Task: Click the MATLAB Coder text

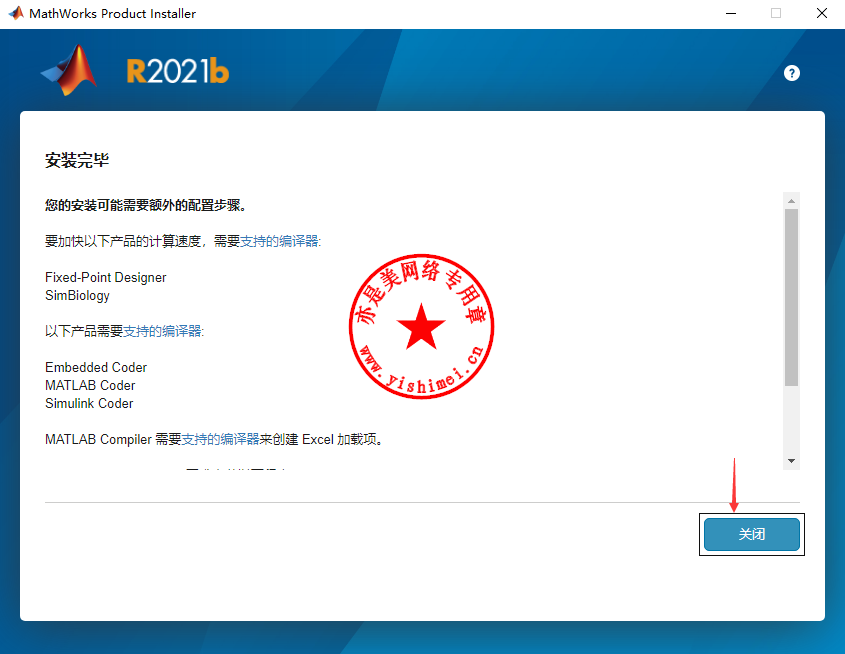Action: pos(90,385)
